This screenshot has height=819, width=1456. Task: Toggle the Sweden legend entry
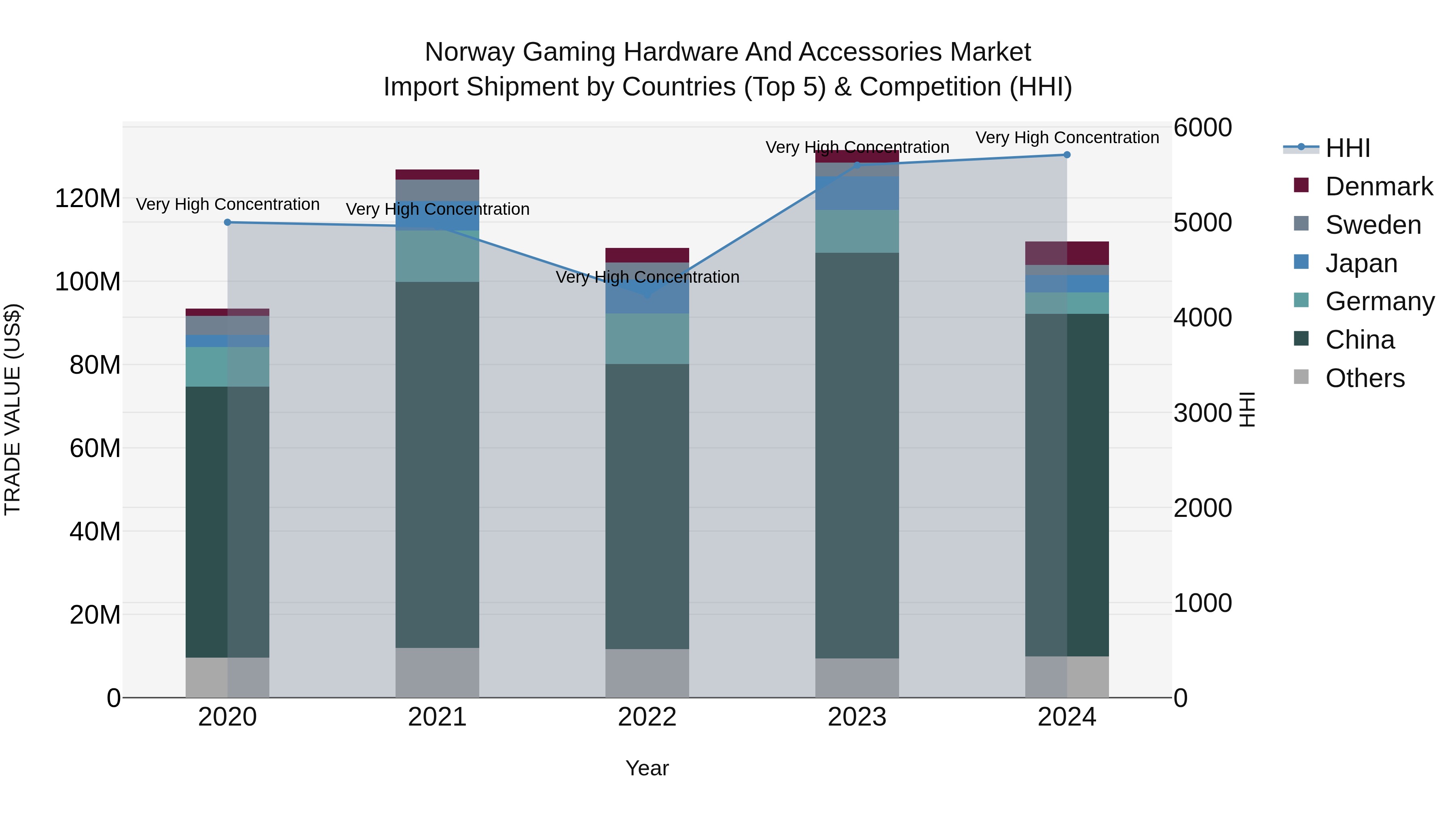1357,225
